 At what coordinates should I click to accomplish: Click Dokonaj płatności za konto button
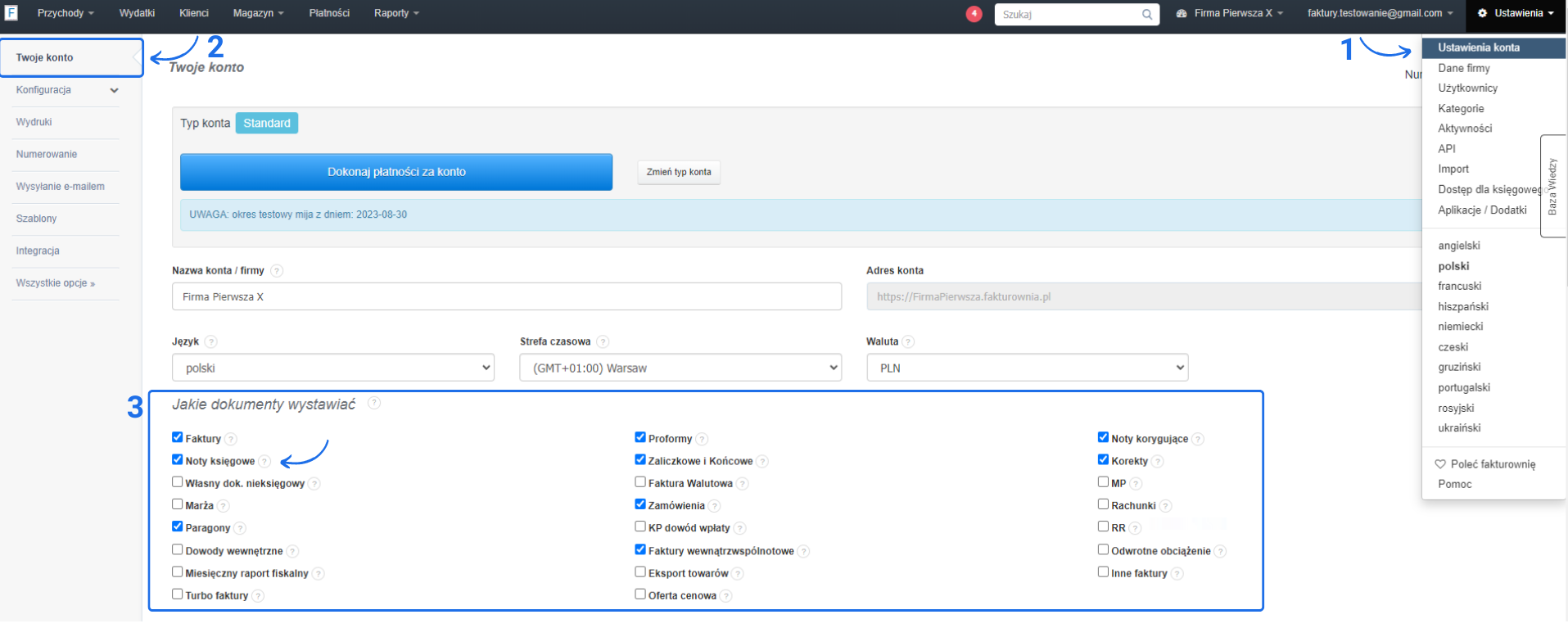coord(396,172)
